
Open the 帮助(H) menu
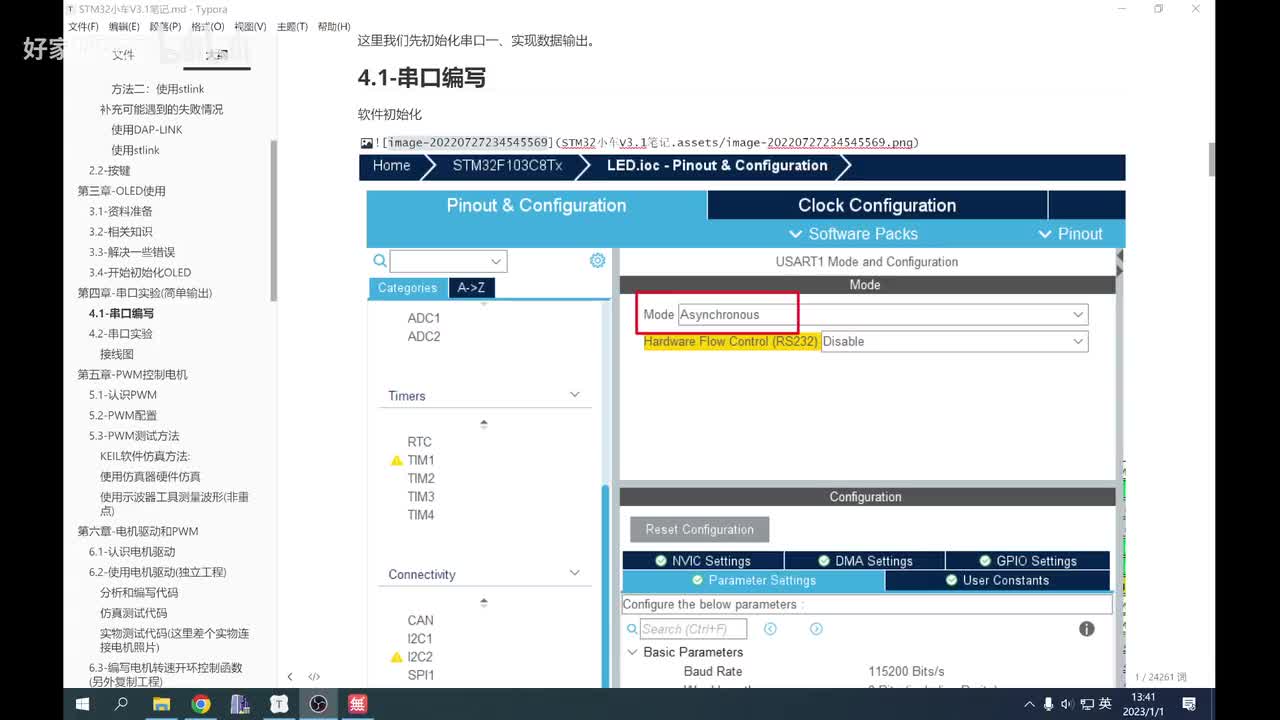pyautogui.click(x=334, y=27)
